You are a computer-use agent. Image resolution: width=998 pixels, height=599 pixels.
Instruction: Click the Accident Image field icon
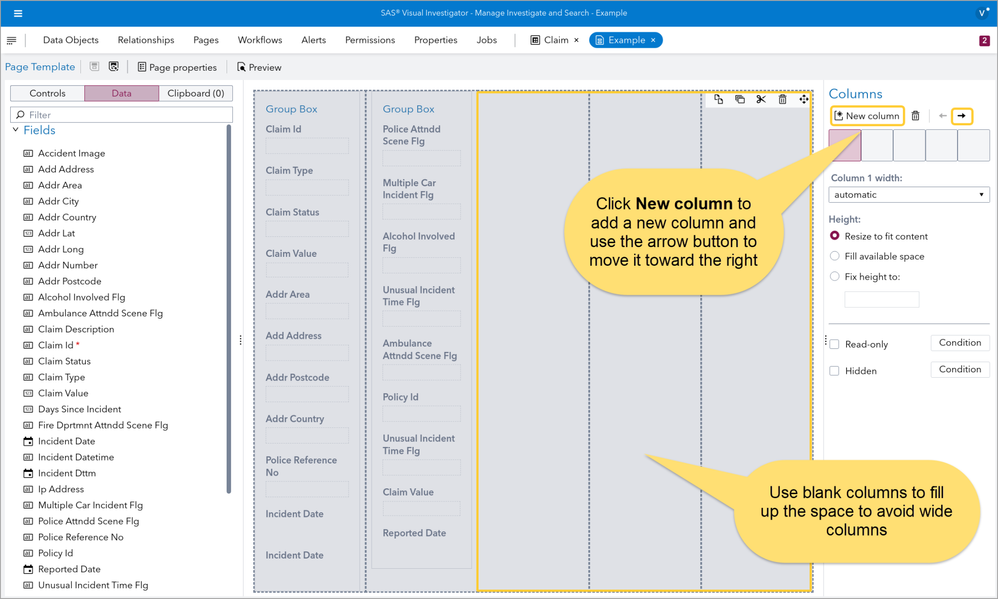pyautogui.click(x=28, y=153)
